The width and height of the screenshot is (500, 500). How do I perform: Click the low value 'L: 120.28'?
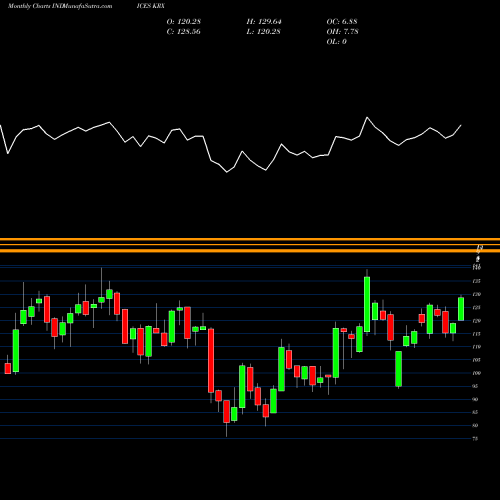point(263,32)
